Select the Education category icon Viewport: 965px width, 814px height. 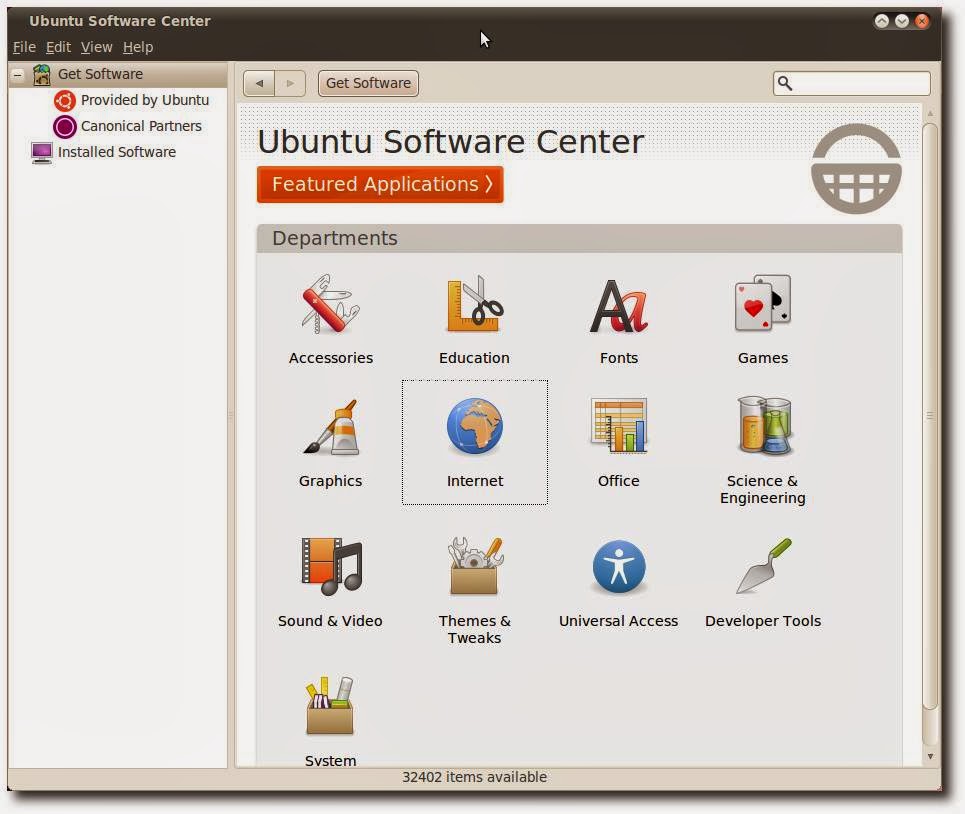(x=474, y=318)
